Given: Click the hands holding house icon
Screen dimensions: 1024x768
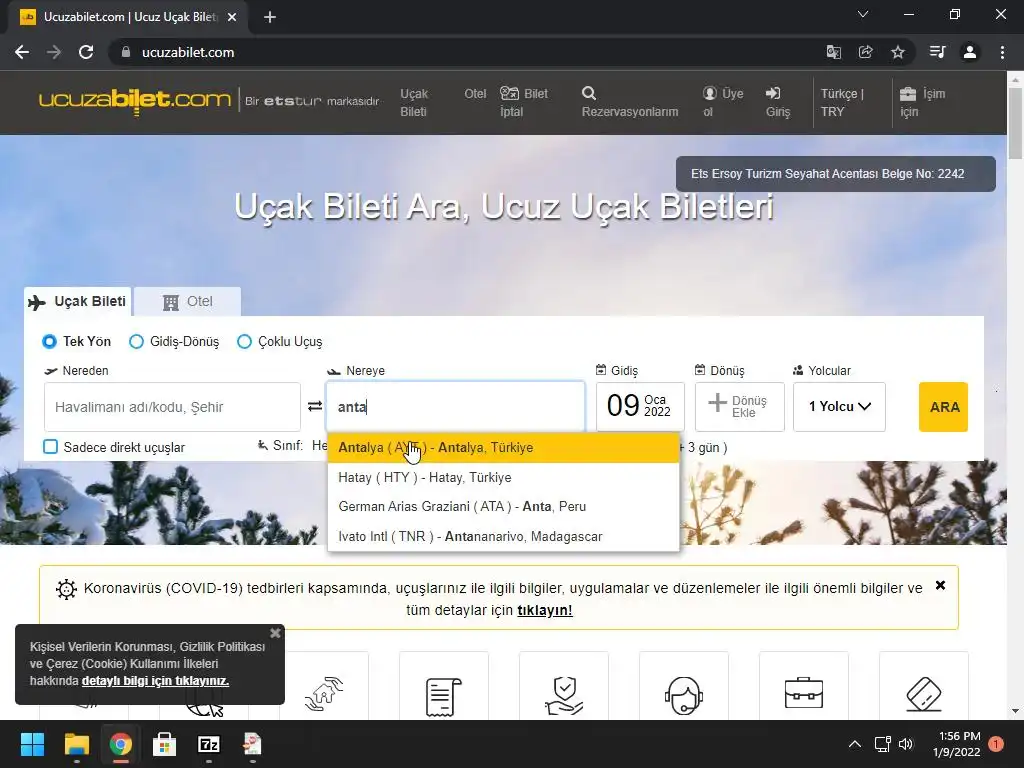Looking at the screenshot, I should point(324,694).
